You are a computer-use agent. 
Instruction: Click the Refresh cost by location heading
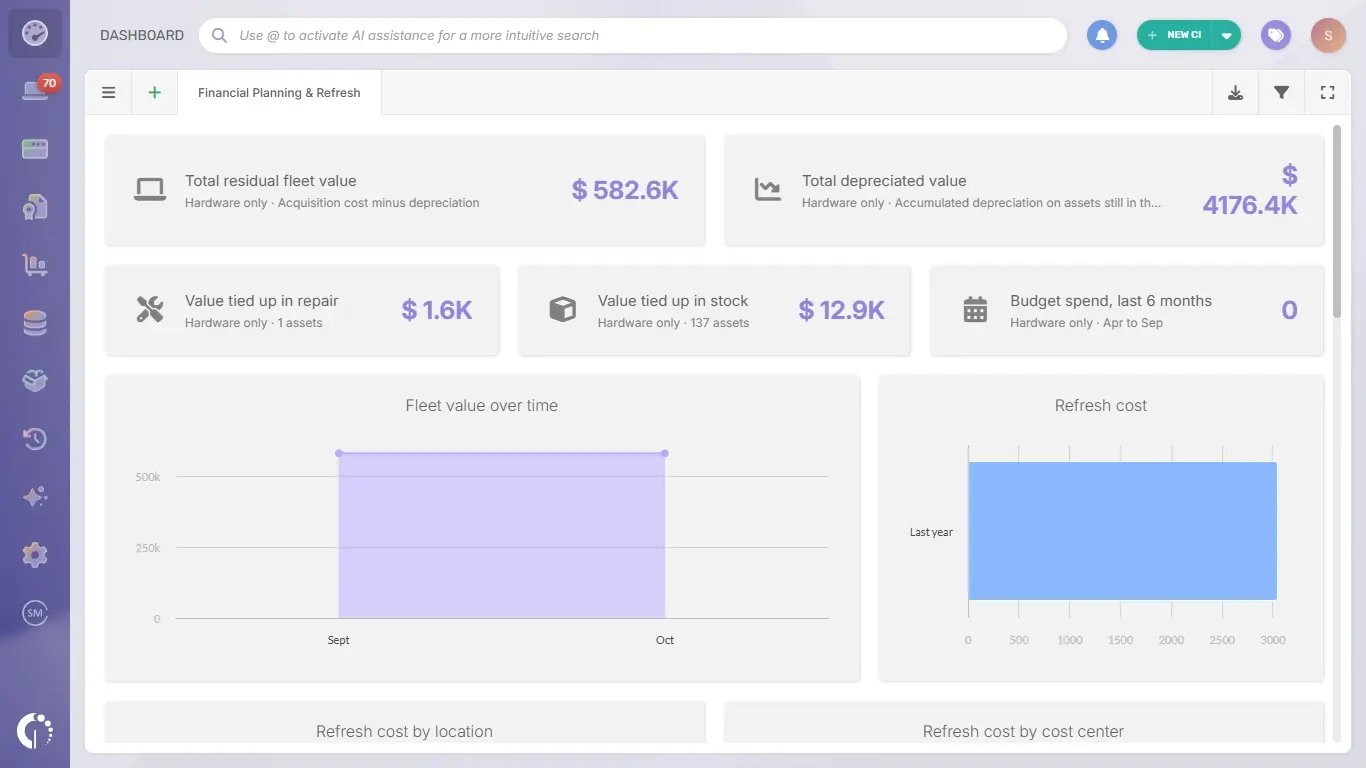404,731
